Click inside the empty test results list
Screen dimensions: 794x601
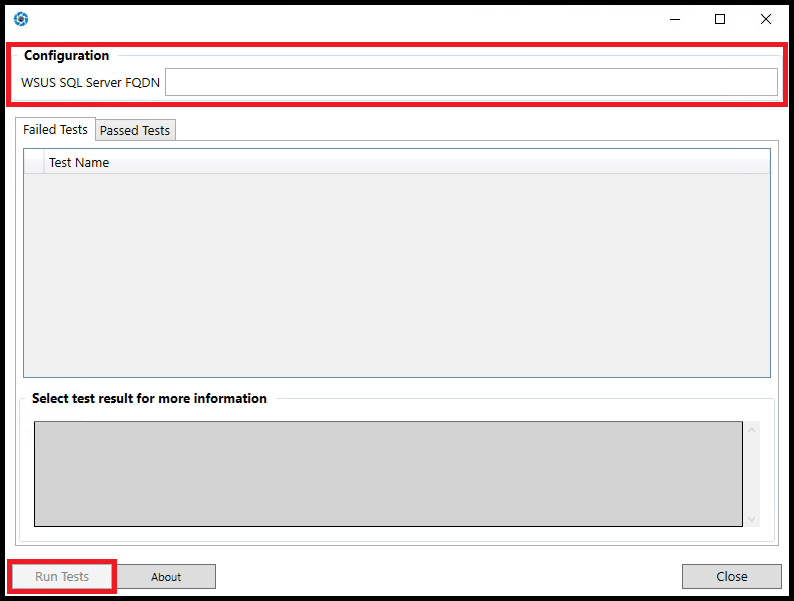(396, 275)
